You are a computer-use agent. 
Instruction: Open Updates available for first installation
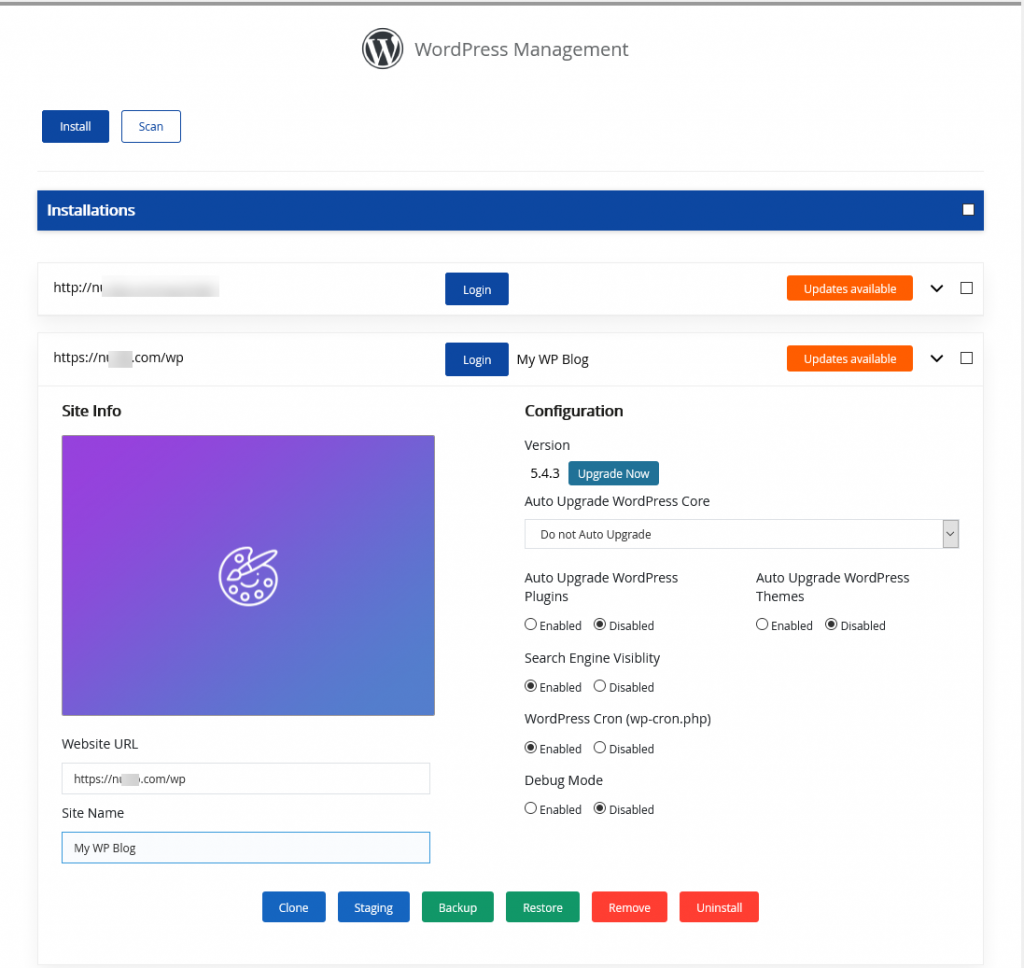click(x=850, y=288)
